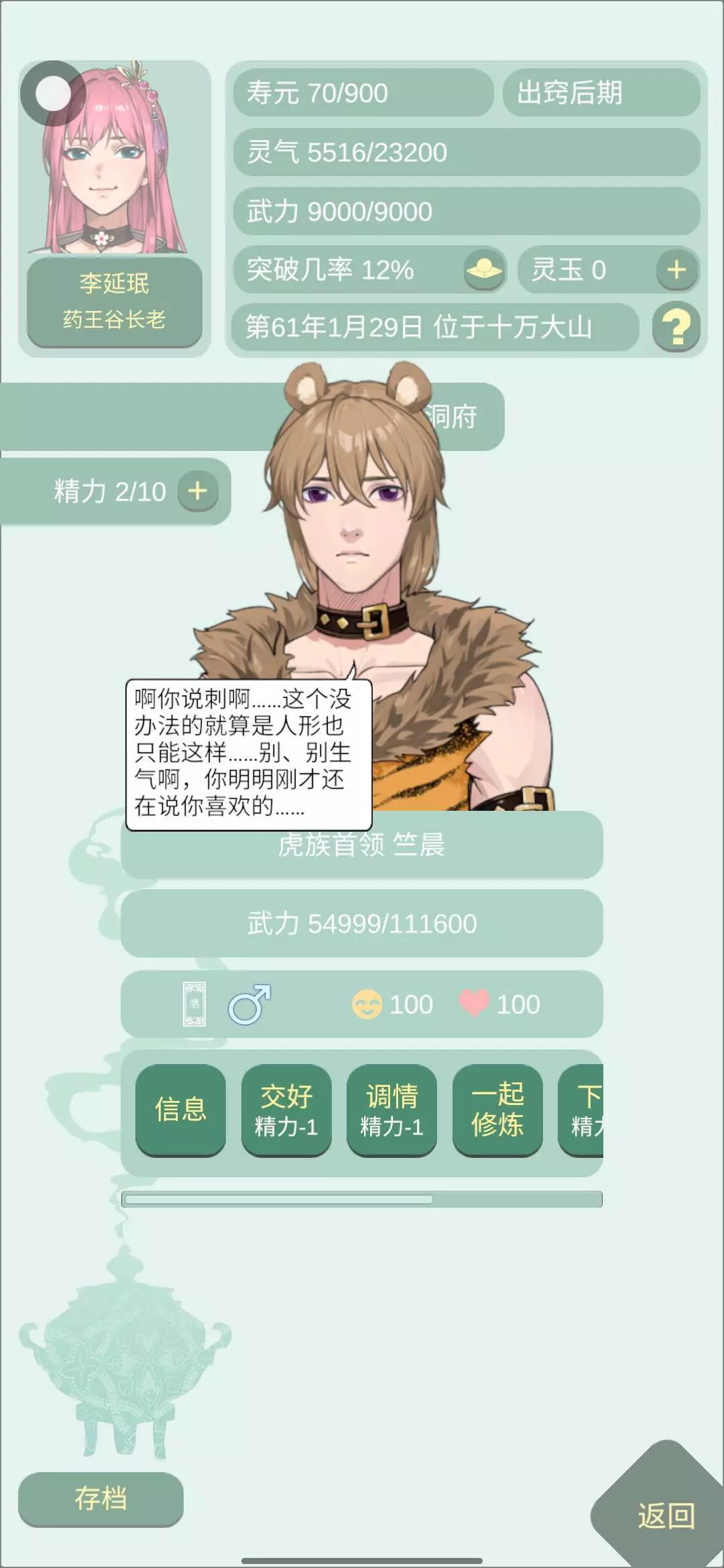Open the 信息 info button
Screen dimensions: 724x1568
[180, 1110]
